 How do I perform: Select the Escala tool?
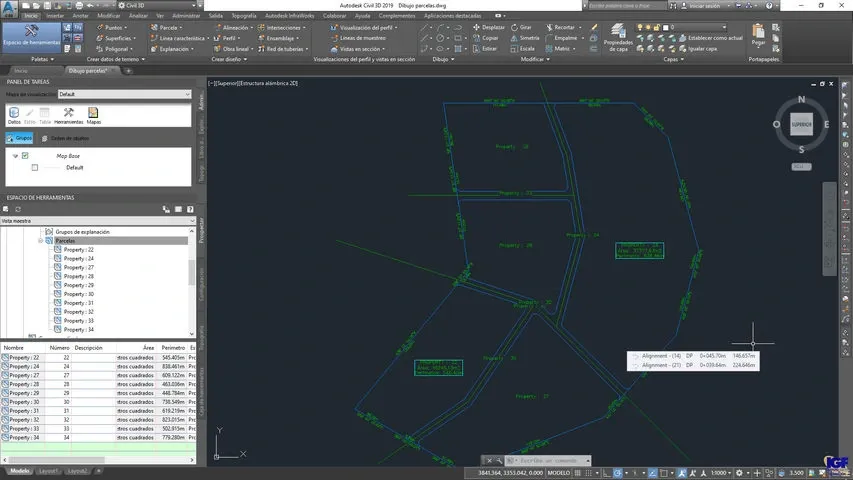(522, 49)
